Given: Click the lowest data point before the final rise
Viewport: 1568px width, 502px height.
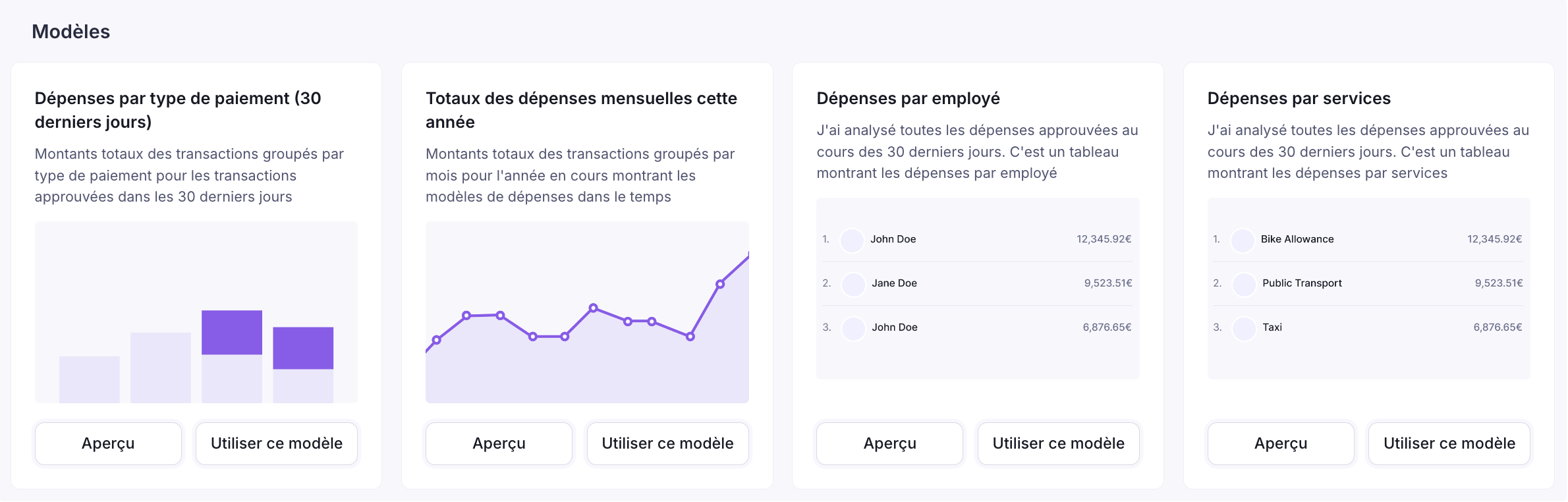Looking at the screenshot, I should coord(690,337).
